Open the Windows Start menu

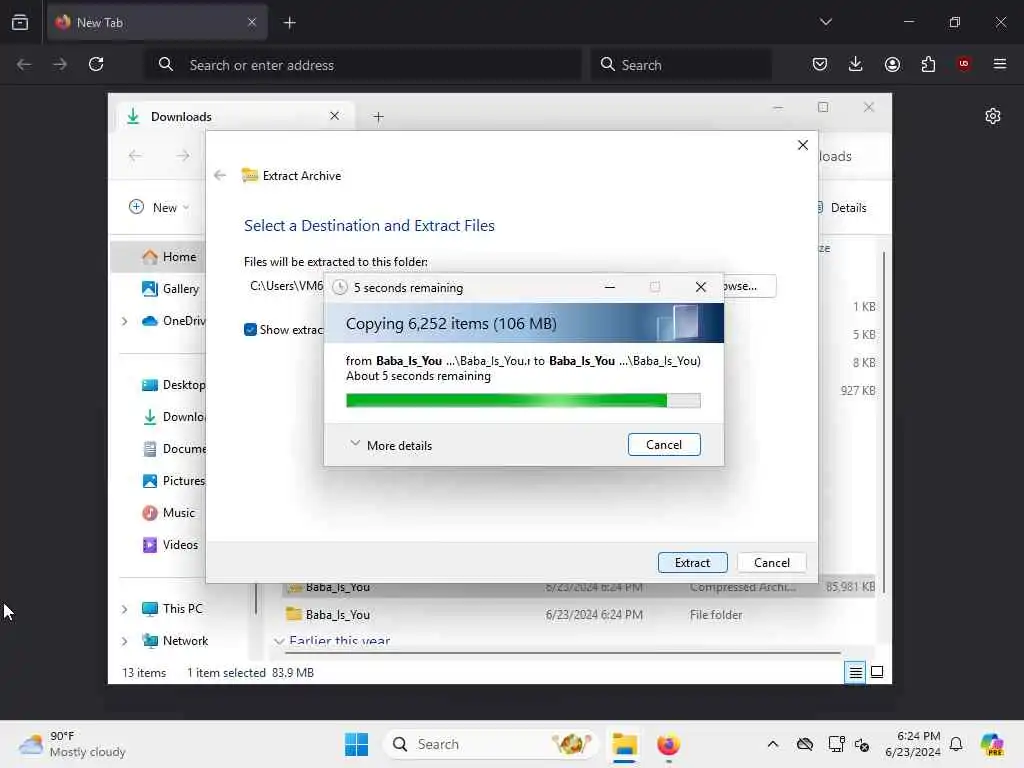click(x=356, y=744)
